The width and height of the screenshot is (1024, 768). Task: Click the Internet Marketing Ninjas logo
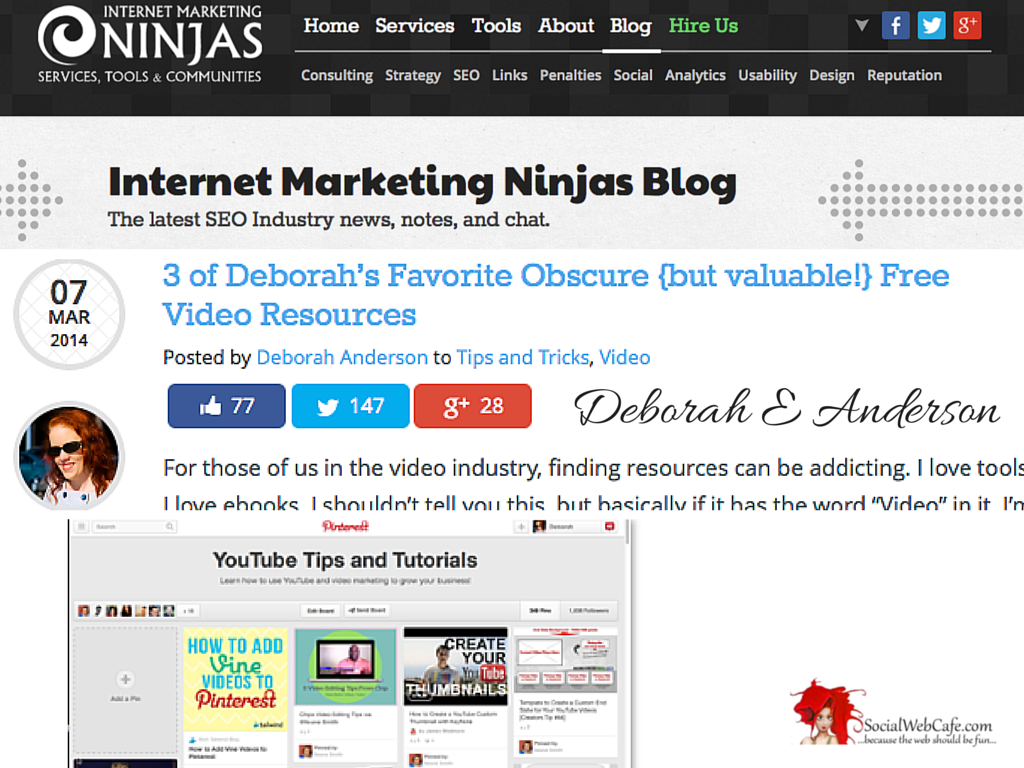coord(150,44)
